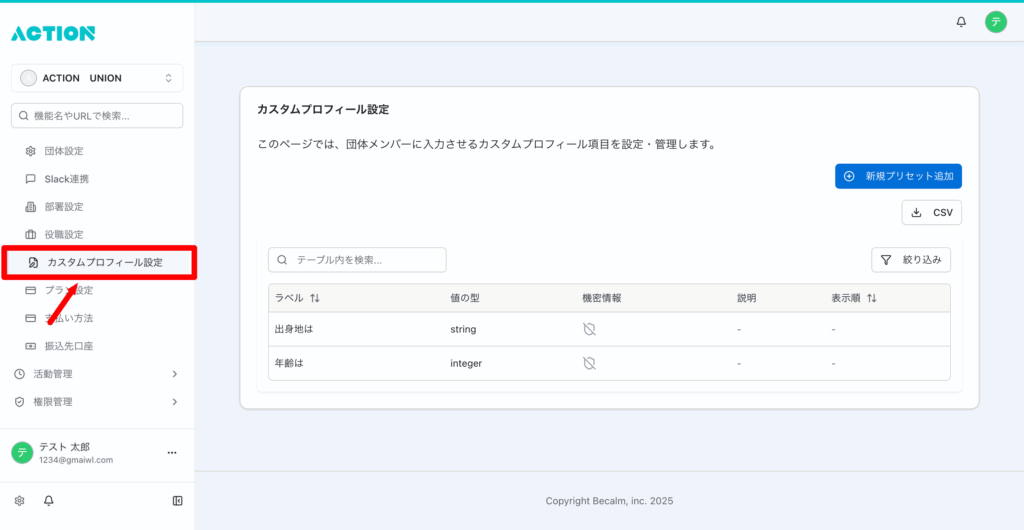Download the table via CSV button
This screenshot has width=1024, height=530.
point(931,212)
